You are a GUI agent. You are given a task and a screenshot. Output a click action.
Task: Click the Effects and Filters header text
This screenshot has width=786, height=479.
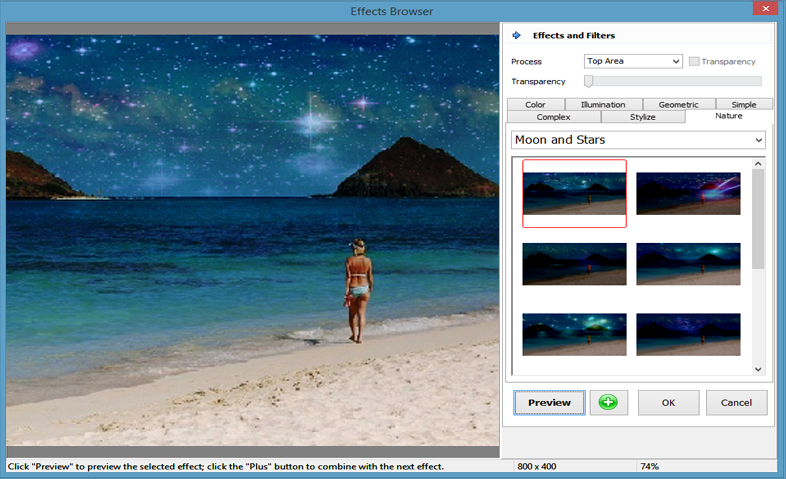573,35
